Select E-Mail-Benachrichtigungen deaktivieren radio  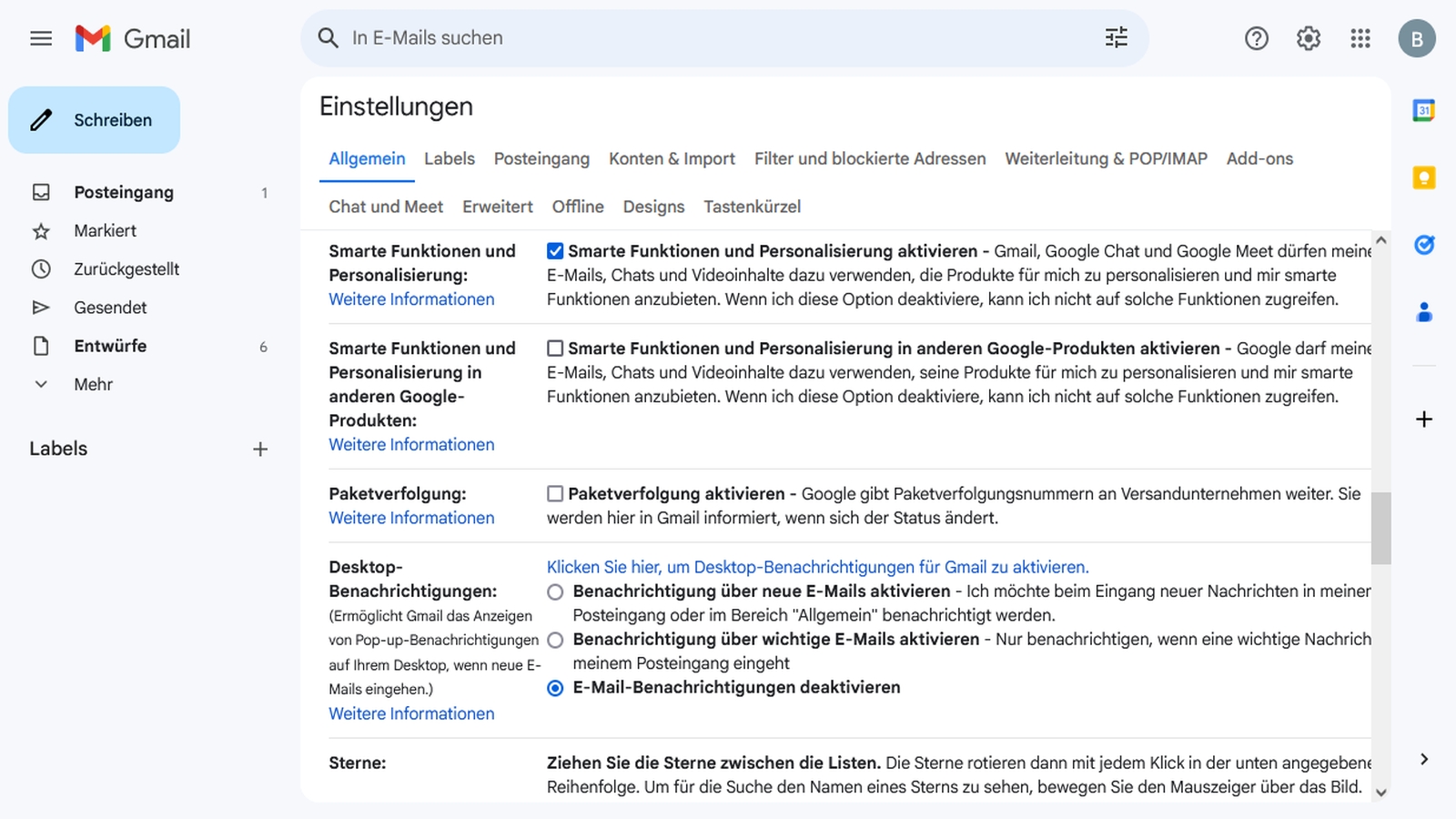[555, 689]
